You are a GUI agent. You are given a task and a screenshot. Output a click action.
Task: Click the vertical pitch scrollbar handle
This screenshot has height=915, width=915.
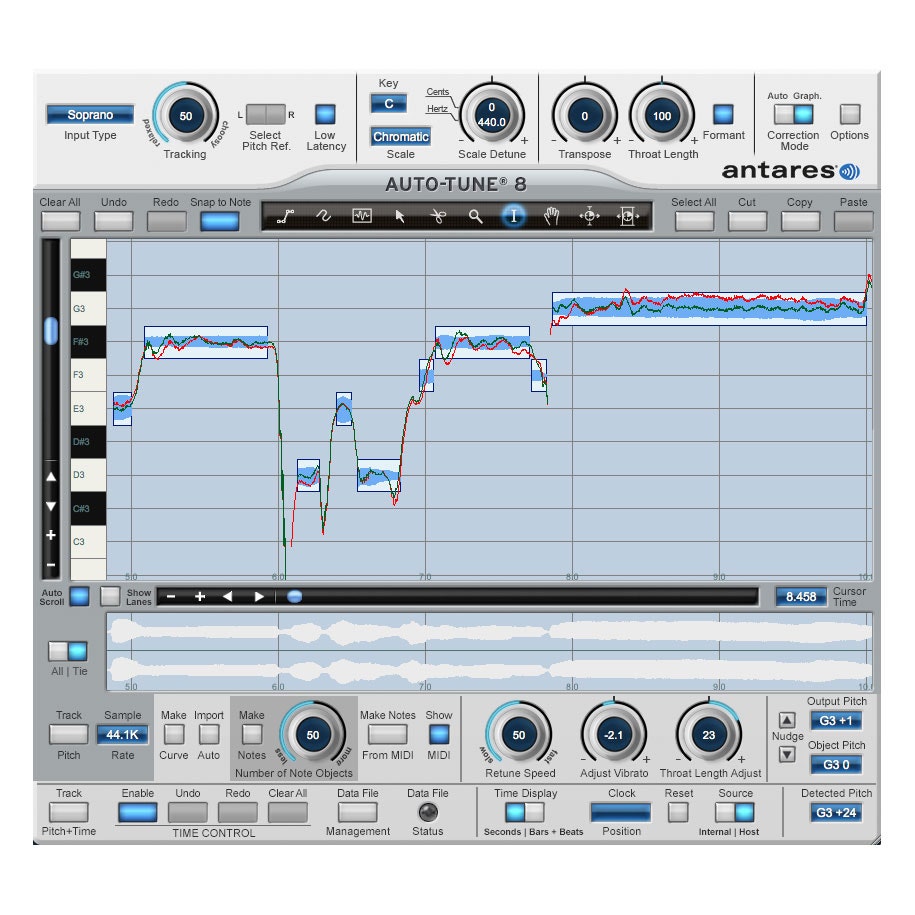[51, 331]
